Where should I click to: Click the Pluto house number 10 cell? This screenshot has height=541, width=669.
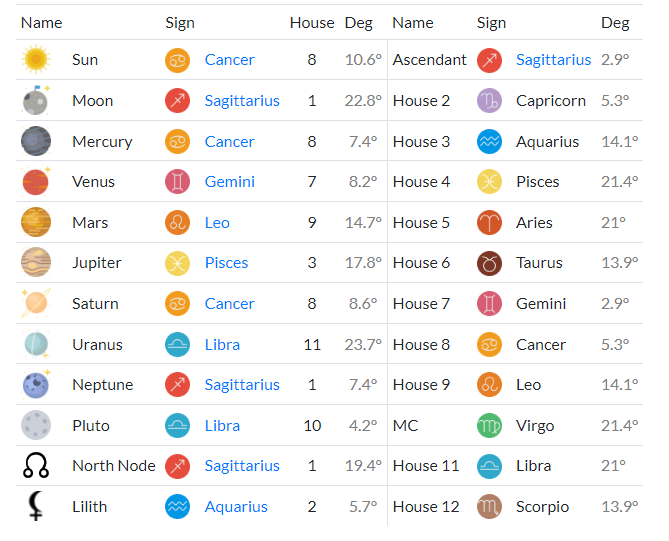312,425
